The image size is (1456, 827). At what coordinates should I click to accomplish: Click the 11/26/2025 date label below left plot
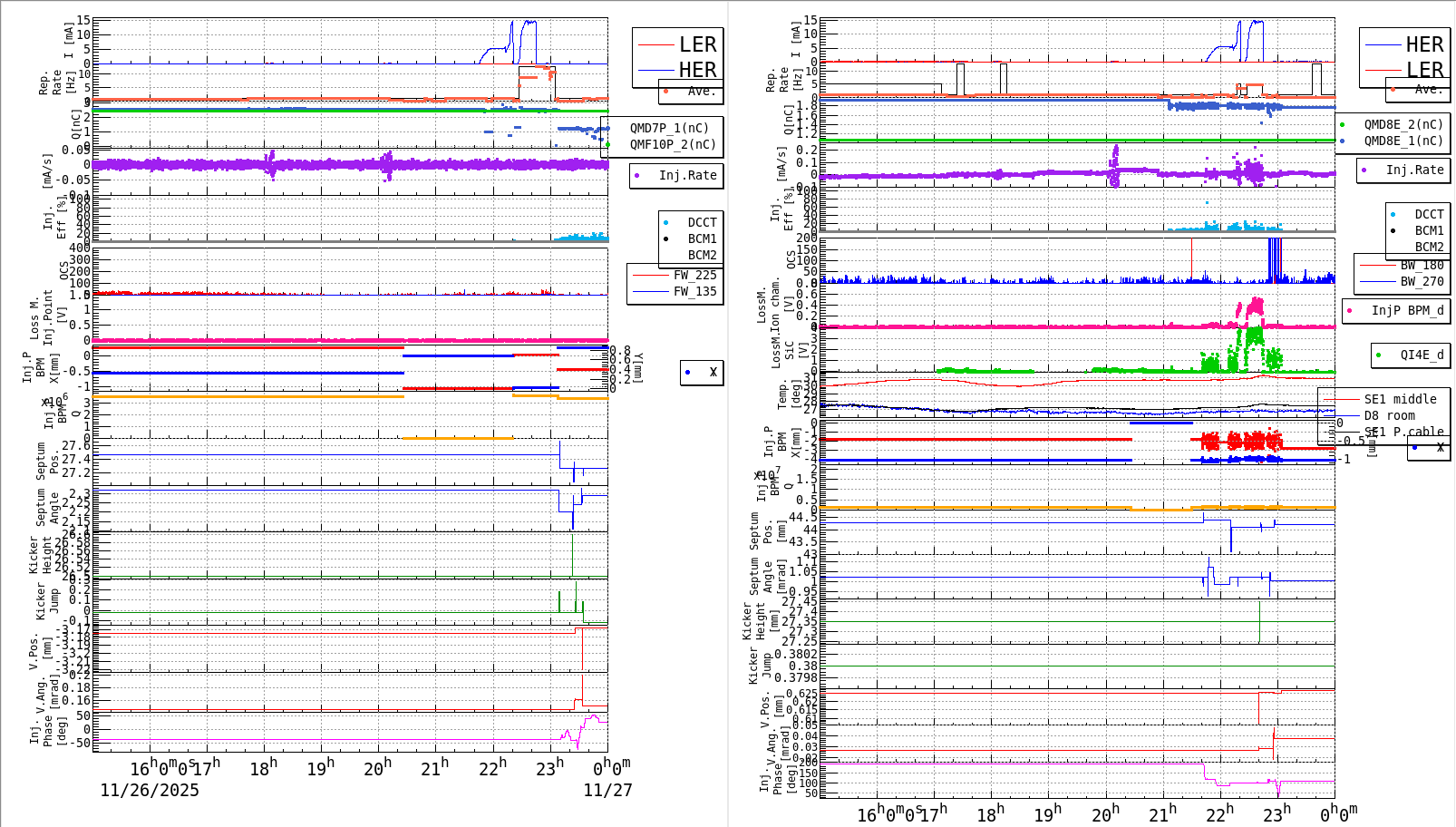(148, 791)
